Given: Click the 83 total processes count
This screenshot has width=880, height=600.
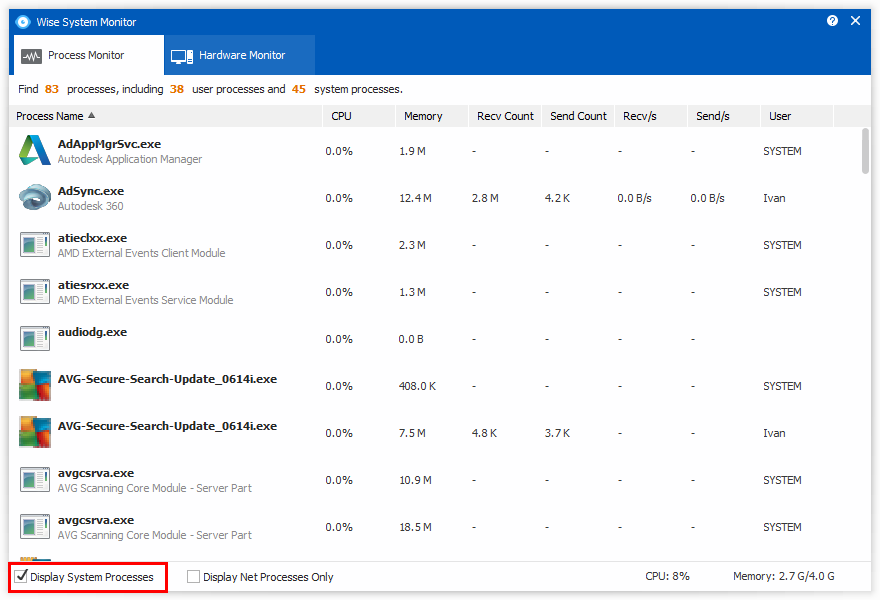Looking at the screenshot, I should (52, 89).
